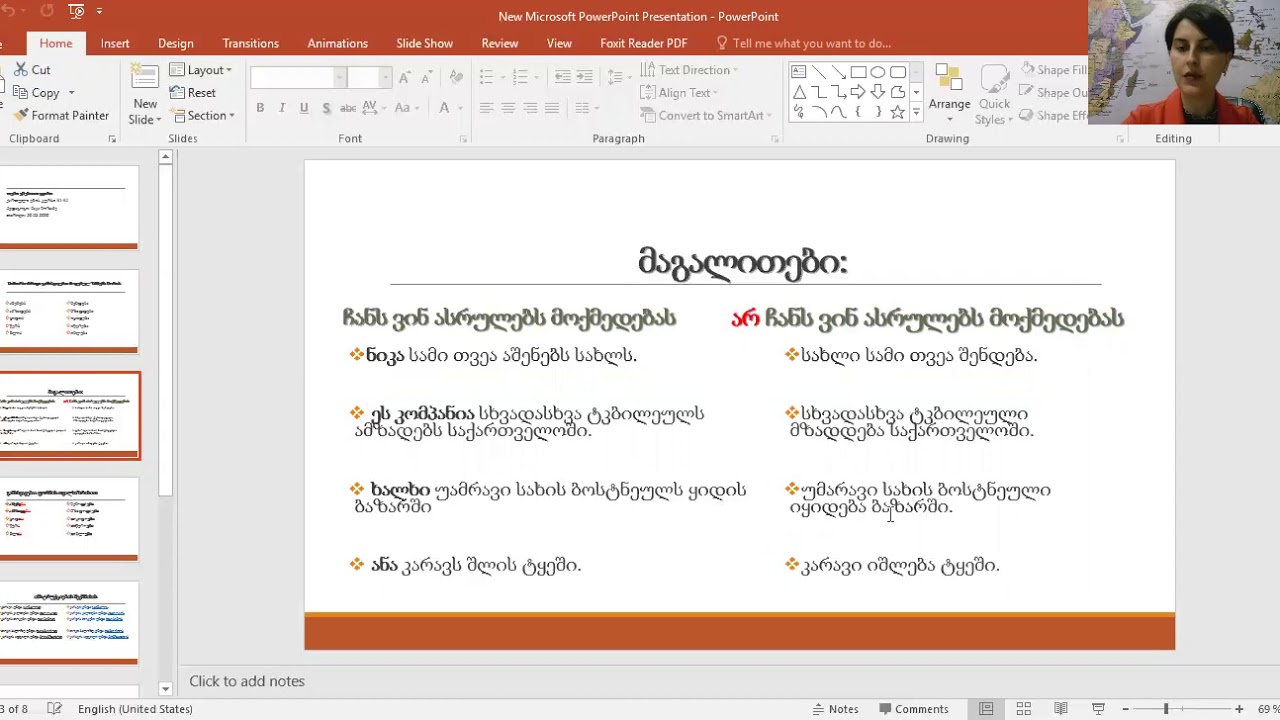This screenshot has height=720, width=1280.
Task: Select the second slide thumbnail
Action: pyautogui.click(x=69, y=311)
